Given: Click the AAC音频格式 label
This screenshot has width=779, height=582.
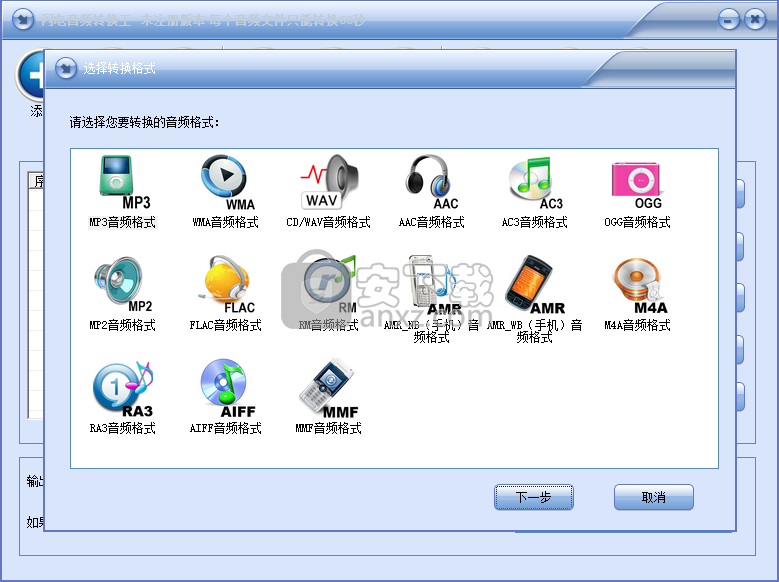Looking at the screenshot, I should click(431, 222).
